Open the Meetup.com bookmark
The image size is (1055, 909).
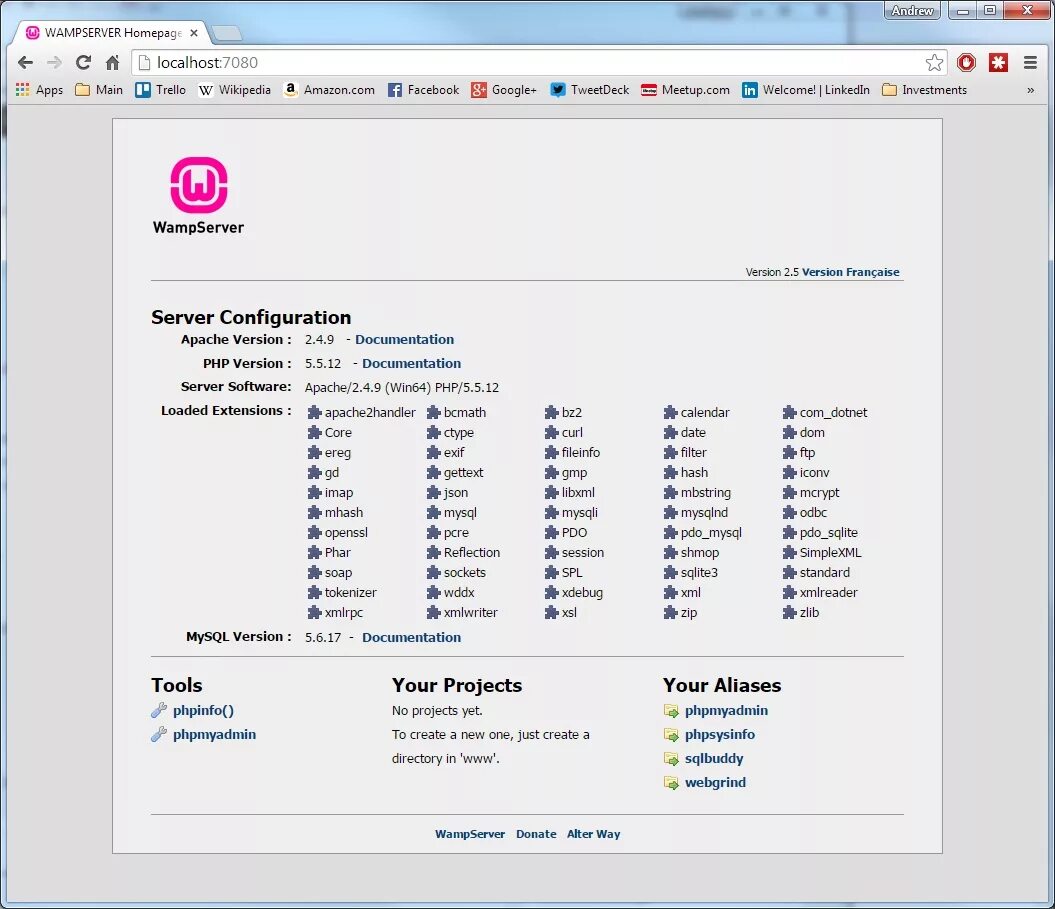click(685, 89)
